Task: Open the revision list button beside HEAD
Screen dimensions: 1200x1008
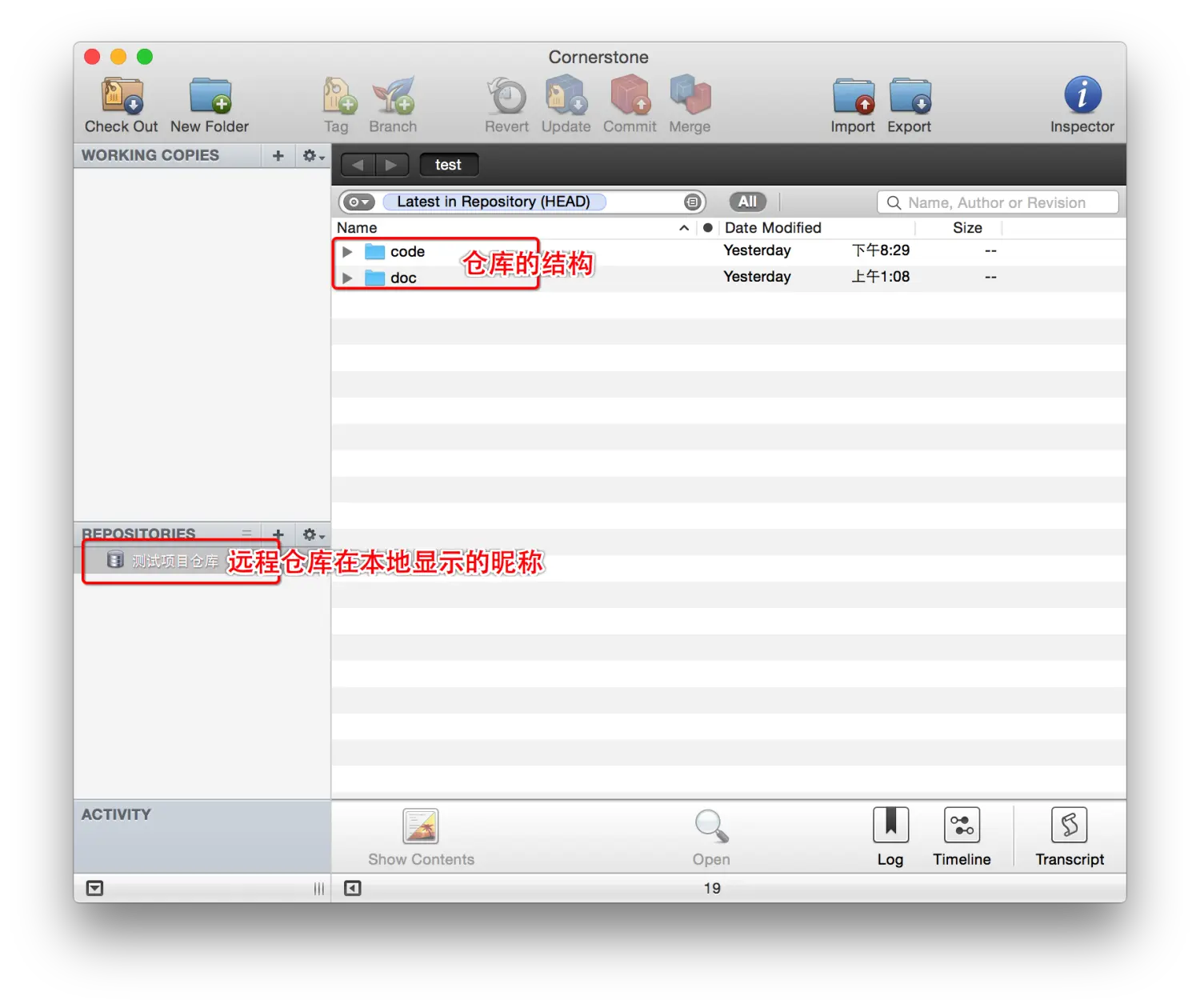Action: point(693,202)
